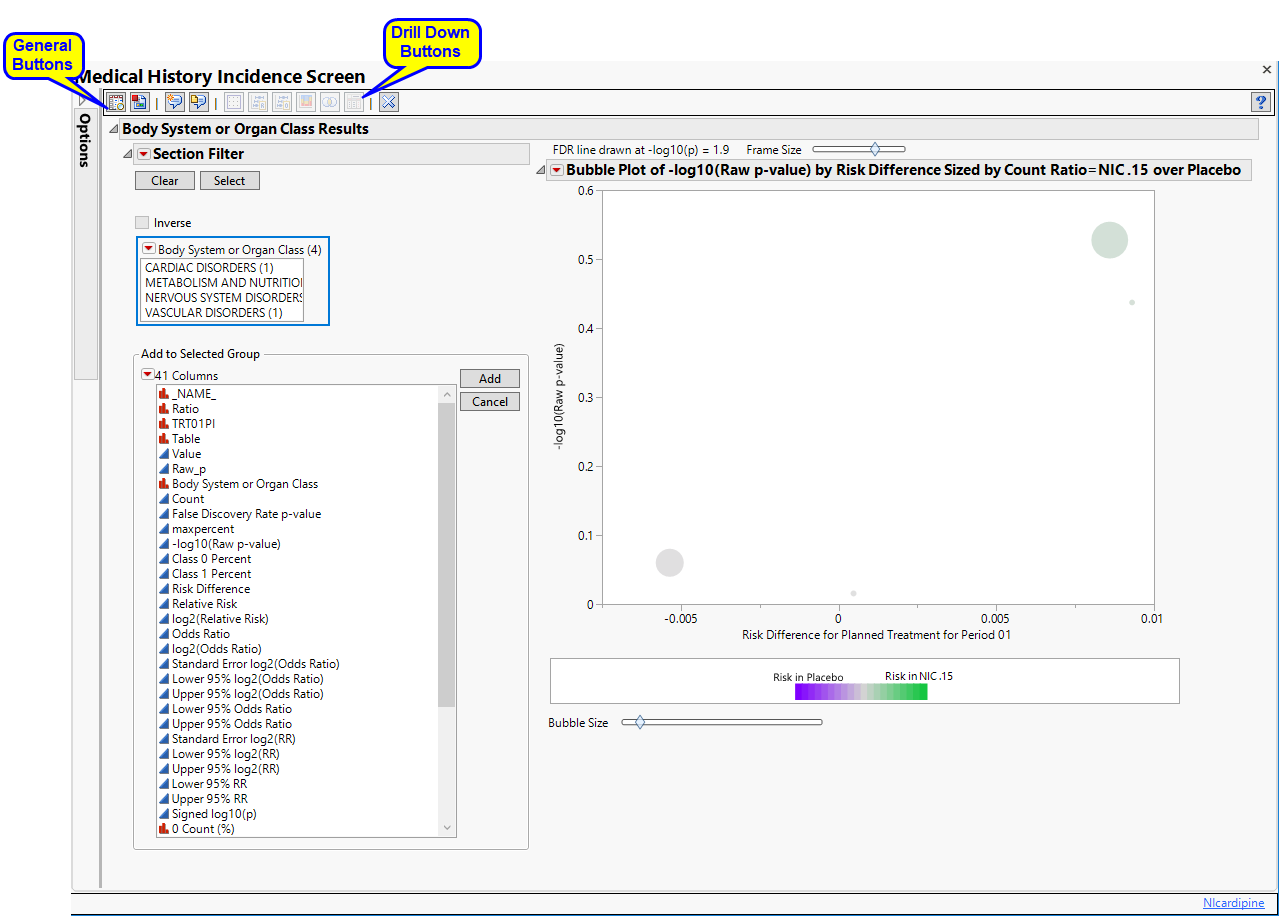Select METABOLISM AND NUTRITION filter item

point(222,283)
